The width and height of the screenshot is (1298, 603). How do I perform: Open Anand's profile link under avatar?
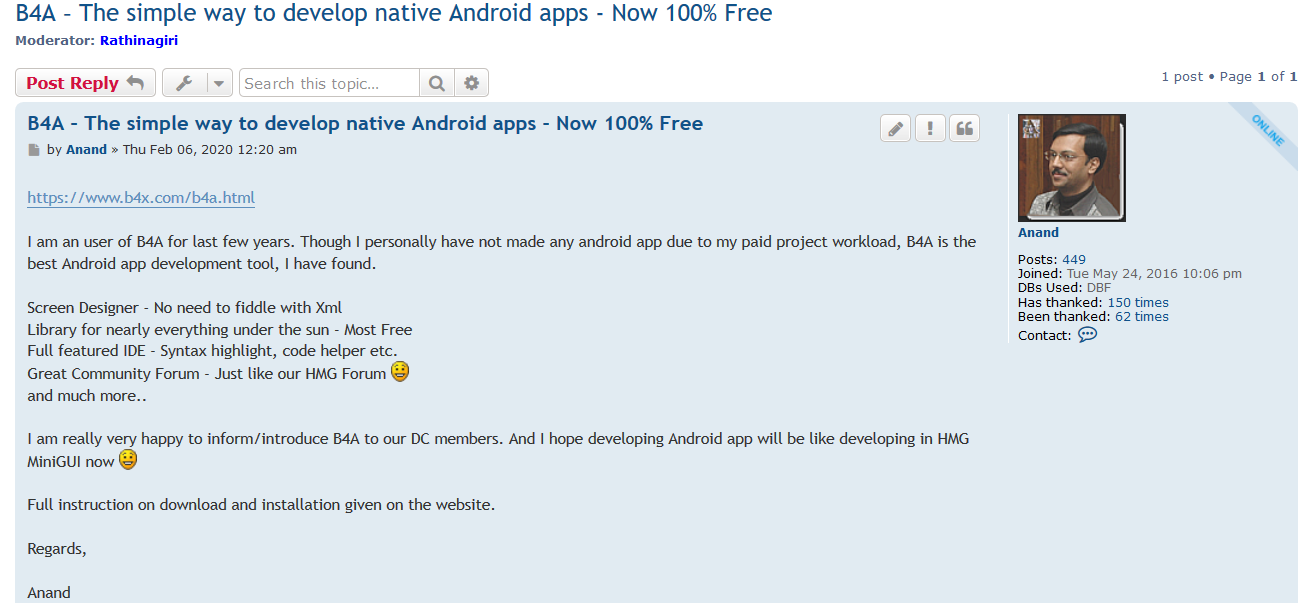[1038, 232]
